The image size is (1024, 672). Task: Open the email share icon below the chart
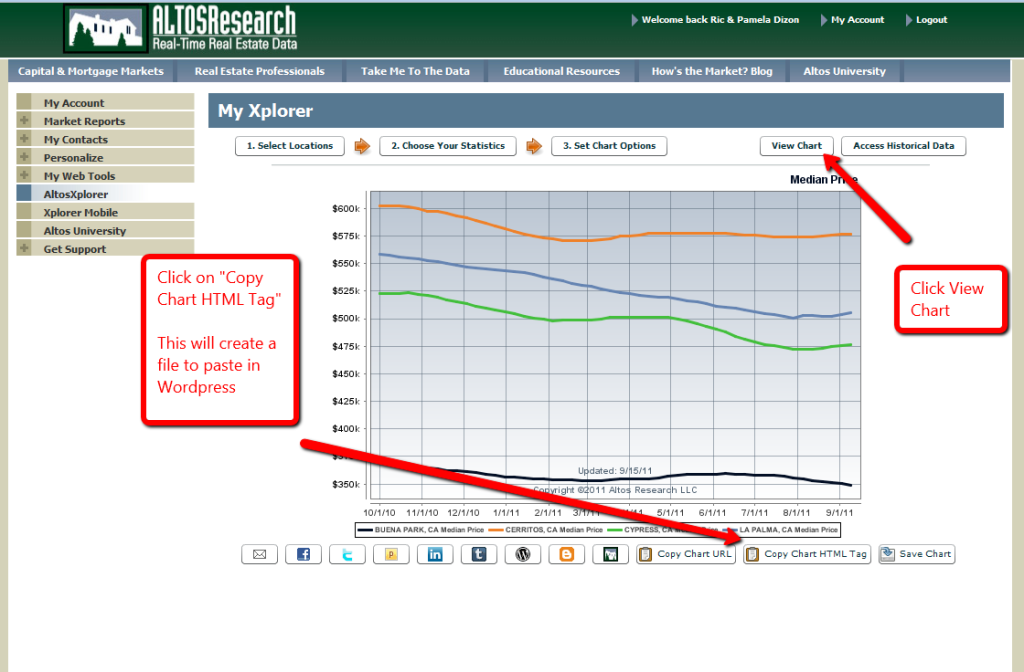[259, 553]
